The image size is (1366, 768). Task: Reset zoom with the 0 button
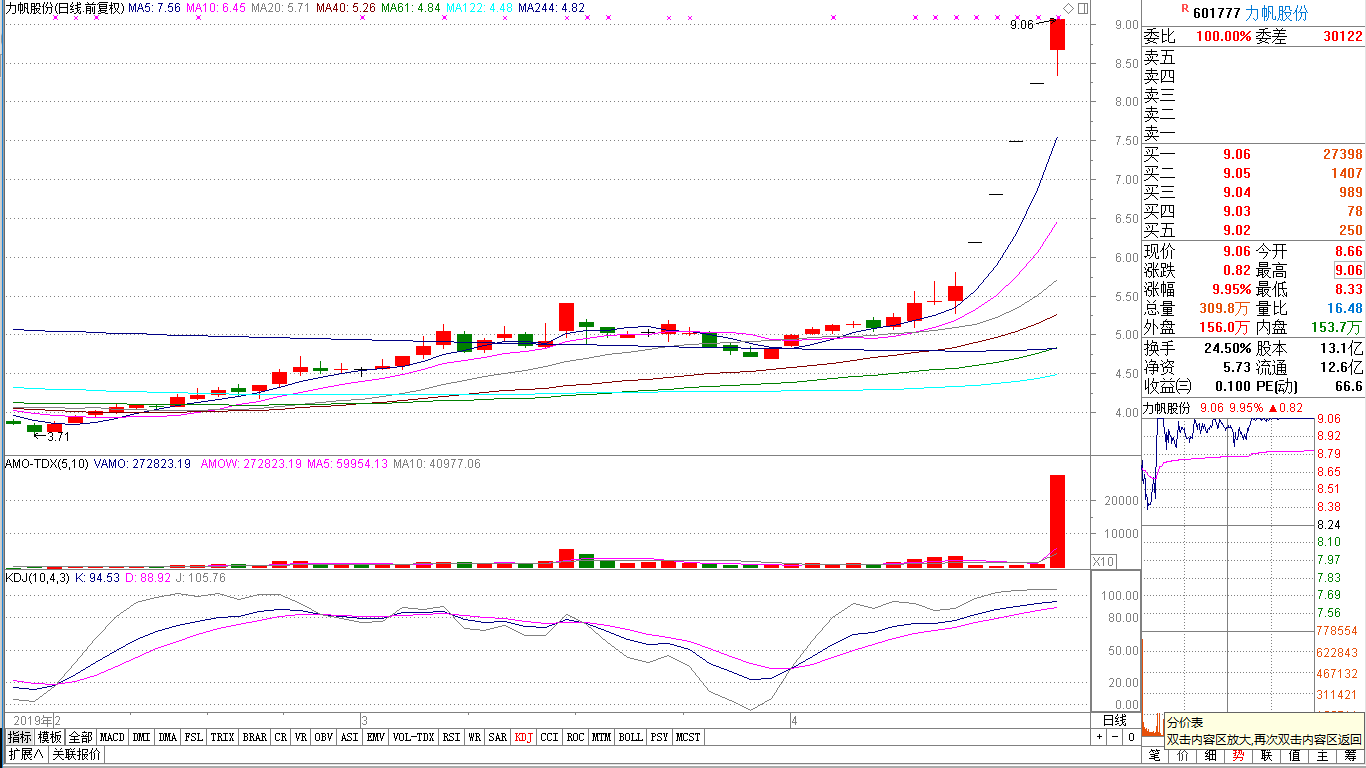click(x=1130, y=737)
